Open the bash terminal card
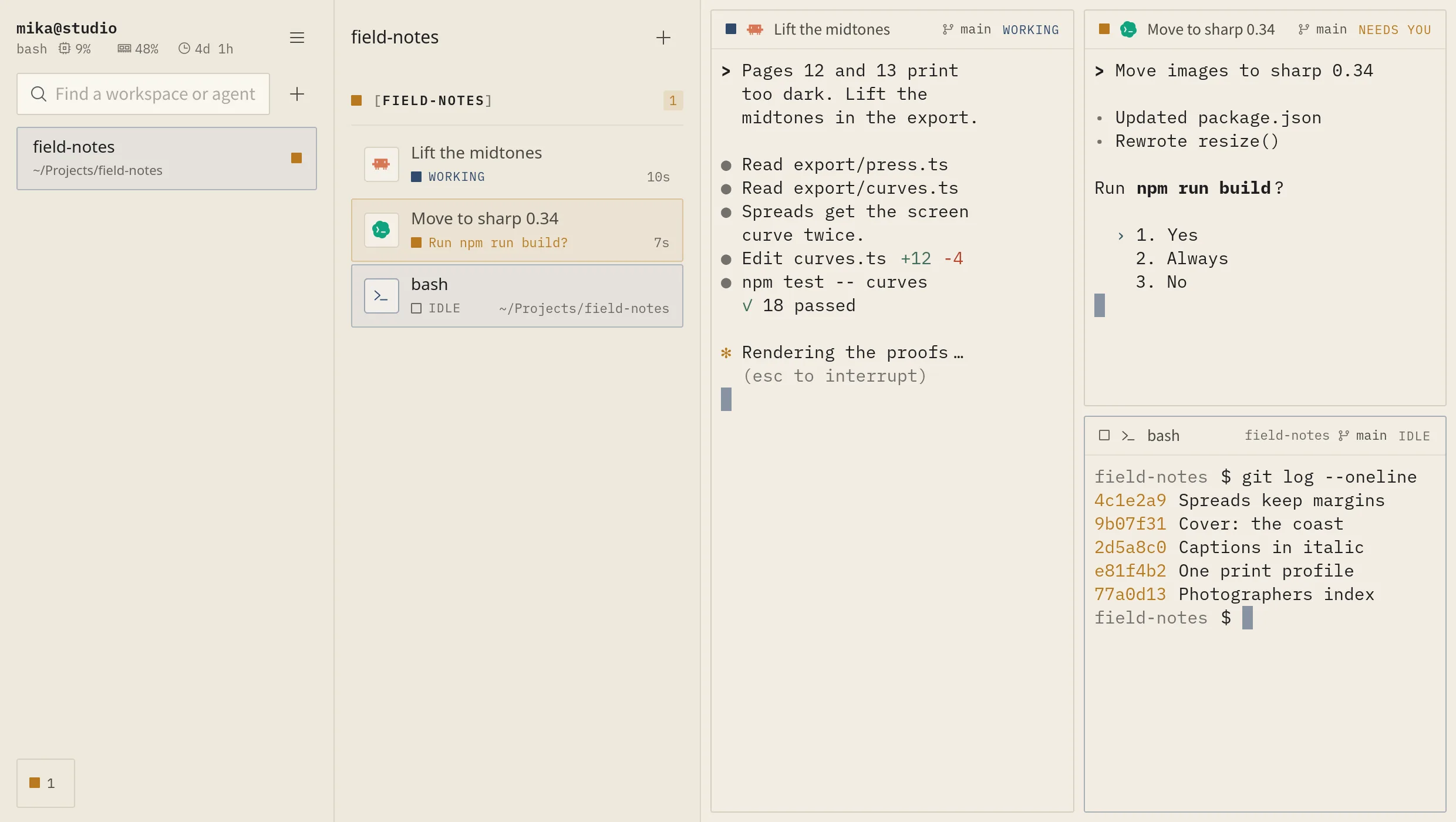This screenshot has height=822, width=1456. [517, 295]
